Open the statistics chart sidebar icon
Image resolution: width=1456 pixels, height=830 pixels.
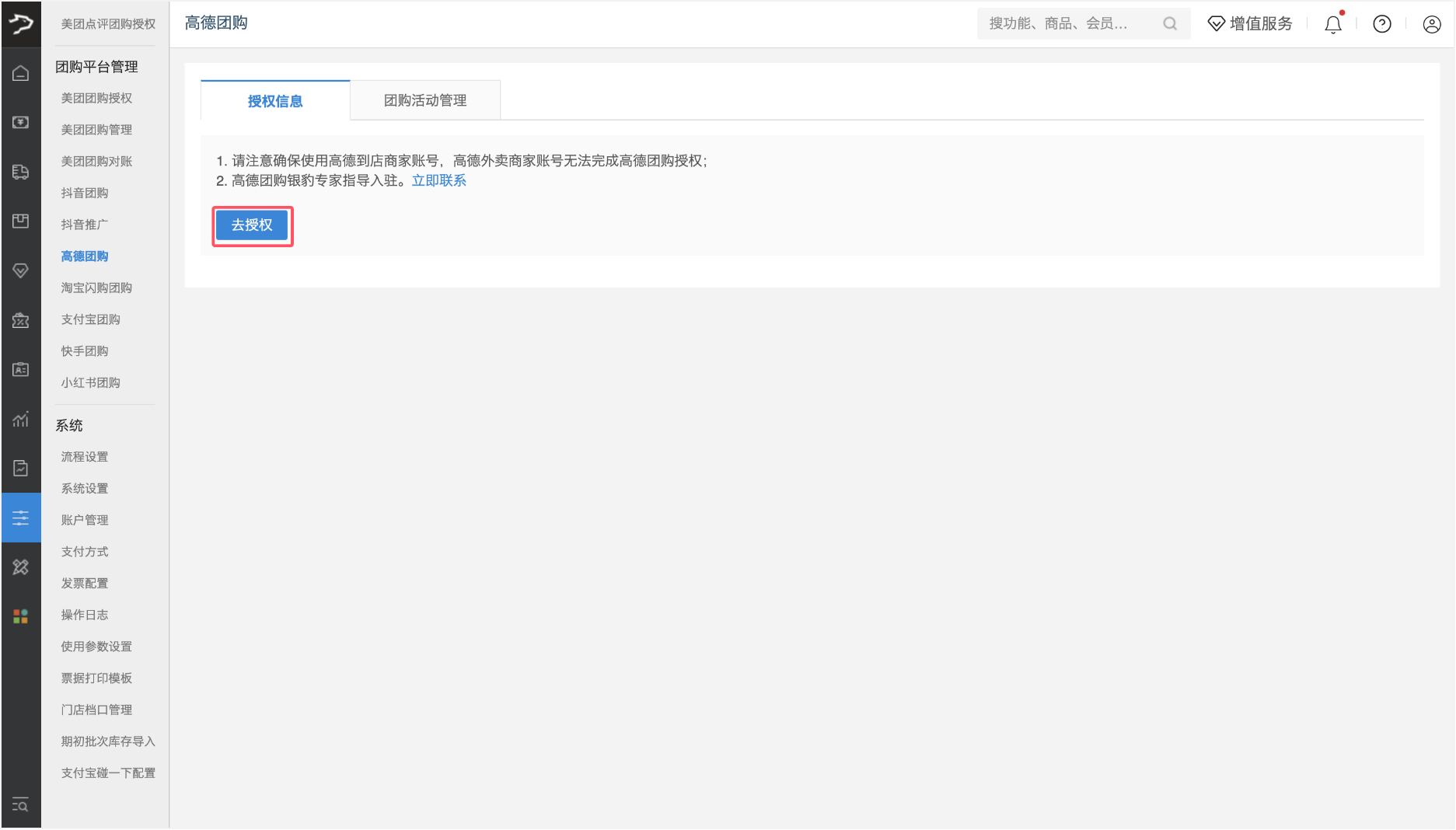point(21,420)
